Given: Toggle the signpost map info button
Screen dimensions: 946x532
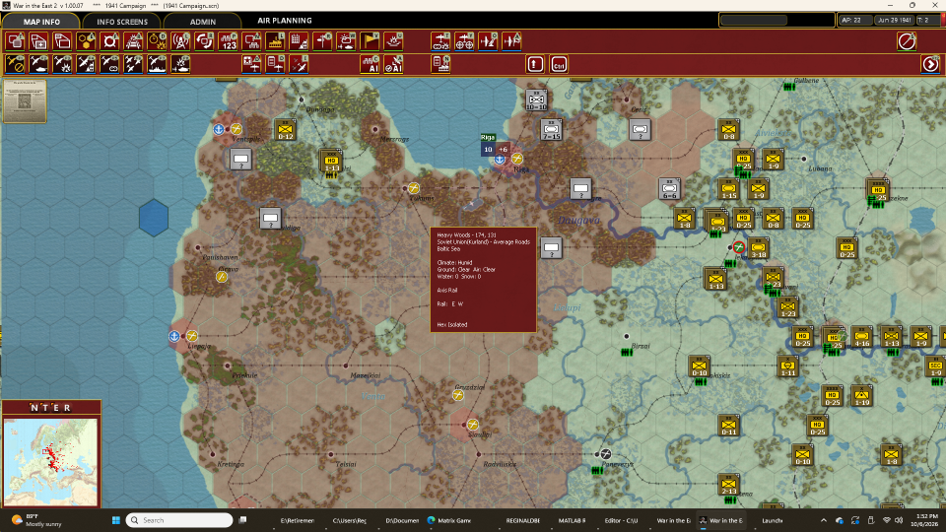Looking at the screenshot, I should (x=322, y=42).
